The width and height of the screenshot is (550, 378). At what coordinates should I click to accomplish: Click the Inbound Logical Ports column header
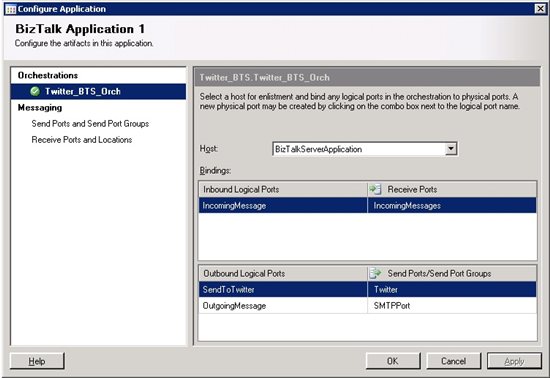click(x=283, y=189)
